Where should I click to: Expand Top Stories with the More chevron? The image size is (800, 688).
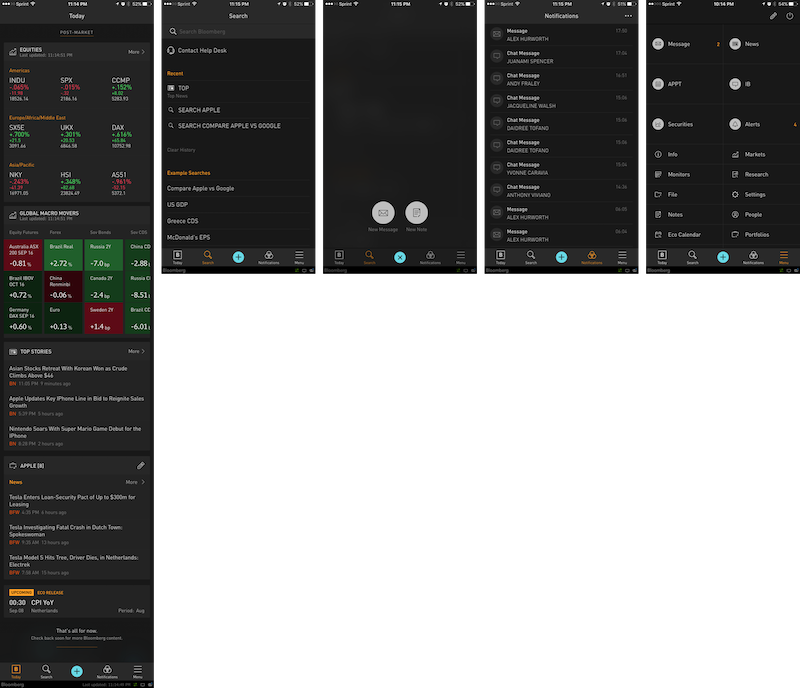tap(137, 352)
